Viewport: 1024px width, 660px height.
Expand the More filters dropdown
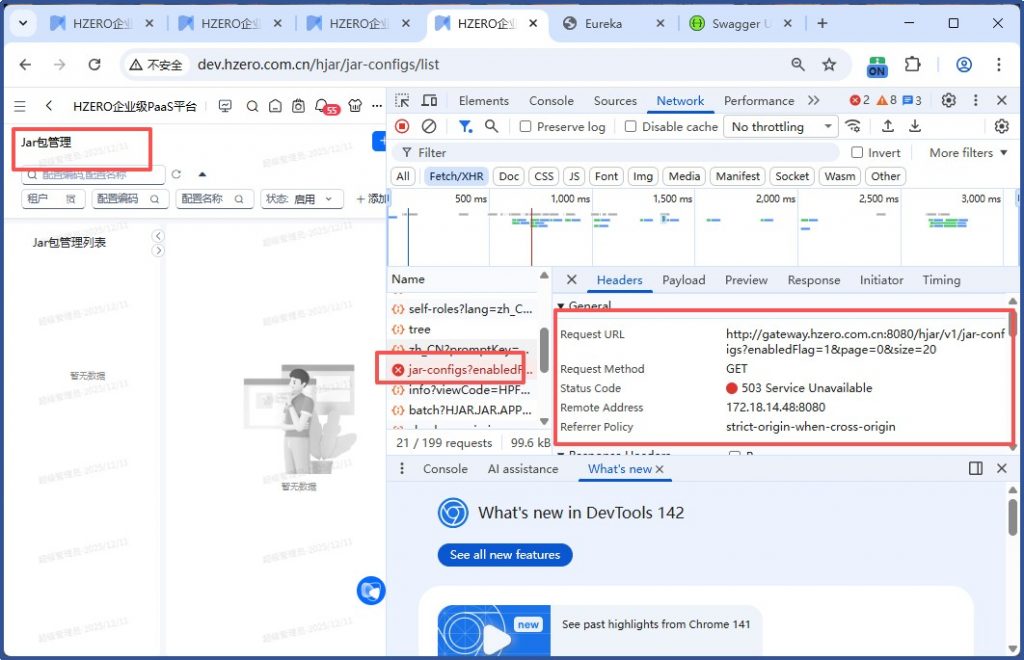968,153
